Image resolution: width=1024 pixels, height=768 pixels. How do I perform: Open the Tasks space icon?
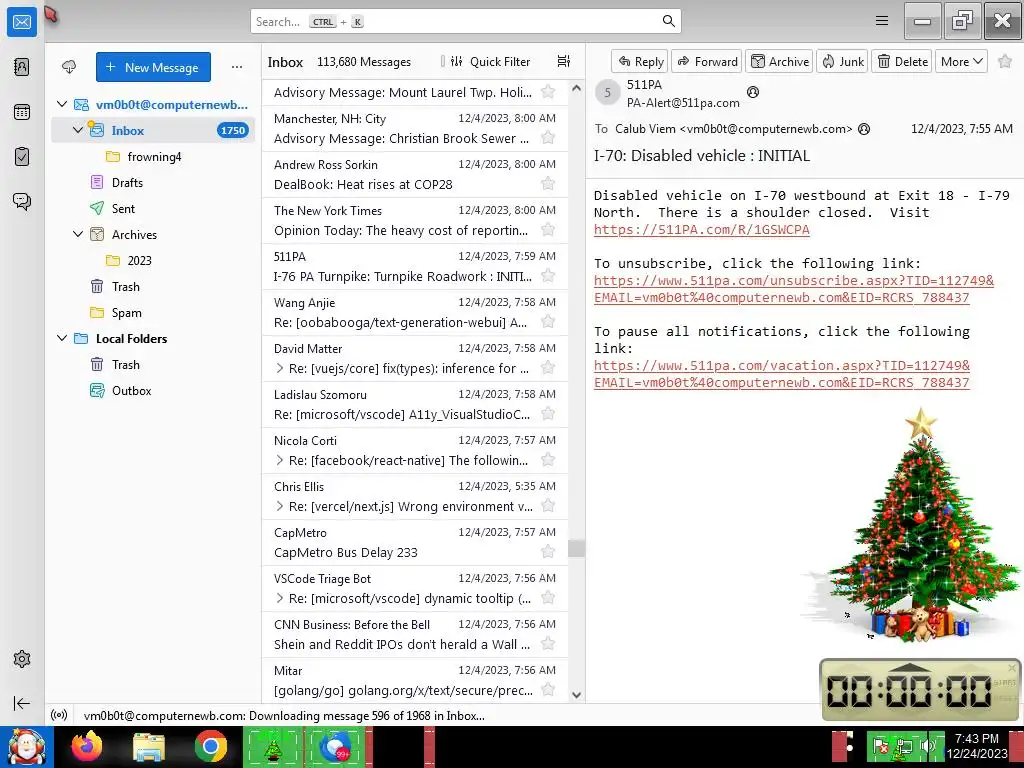click(x=22, y=157)
